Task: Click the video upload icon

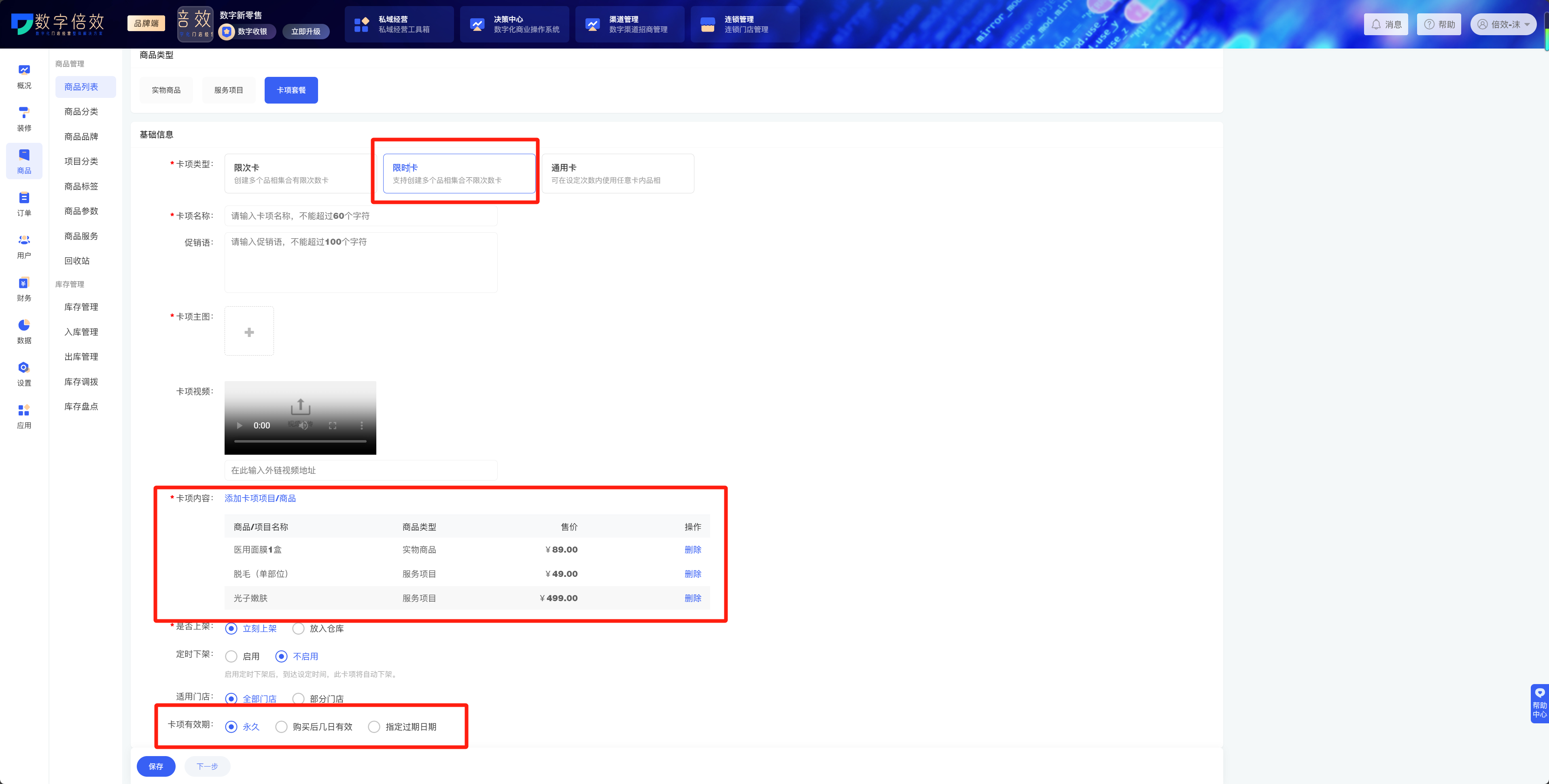Action: [x=301, y=407]
